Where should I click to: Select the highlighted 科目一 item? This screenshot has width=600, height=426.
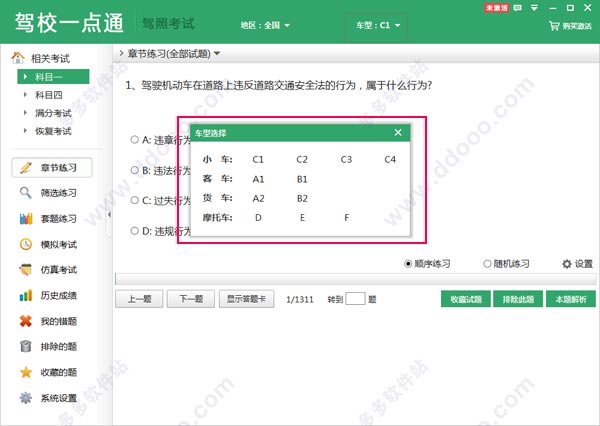coord(53,77)
